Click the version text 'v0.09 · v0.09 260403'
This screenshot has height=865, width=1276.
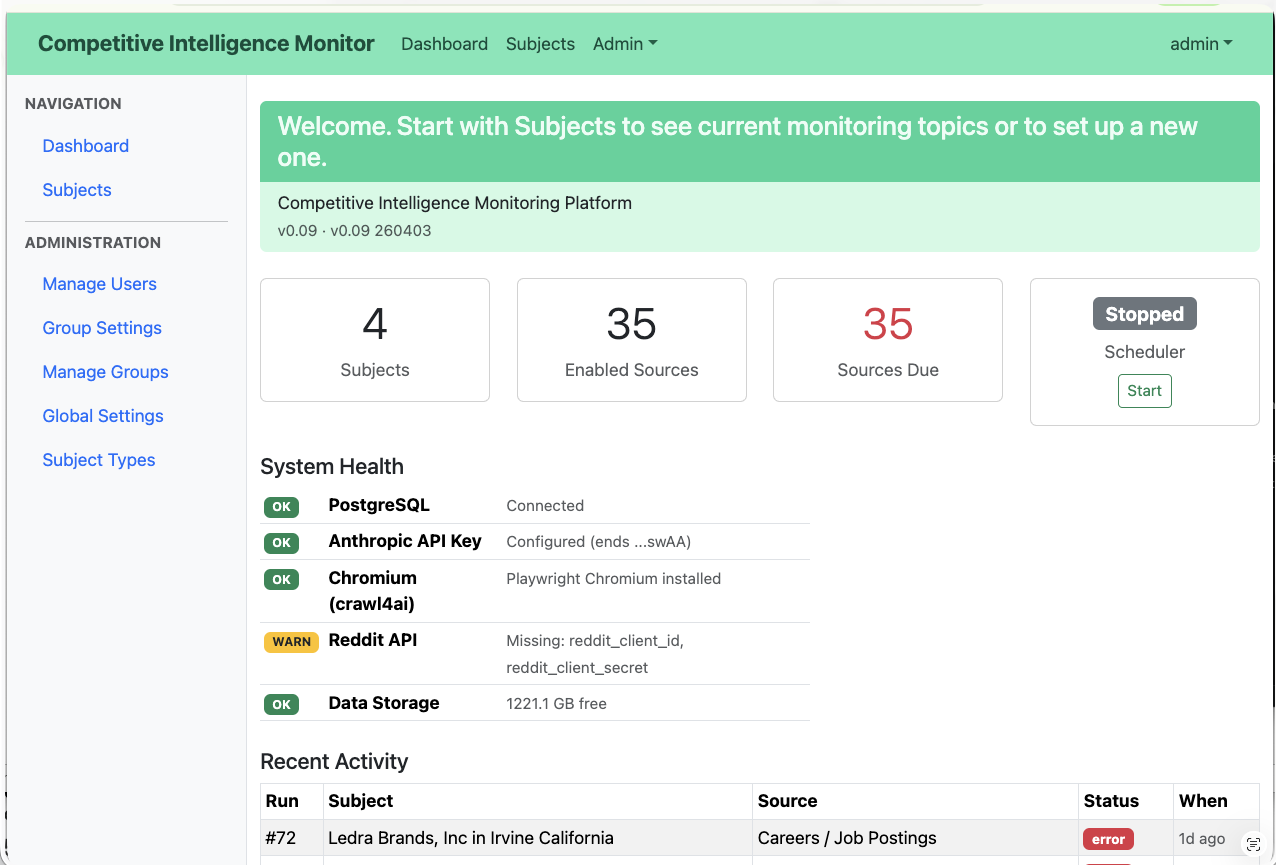[x=355, y=230]
